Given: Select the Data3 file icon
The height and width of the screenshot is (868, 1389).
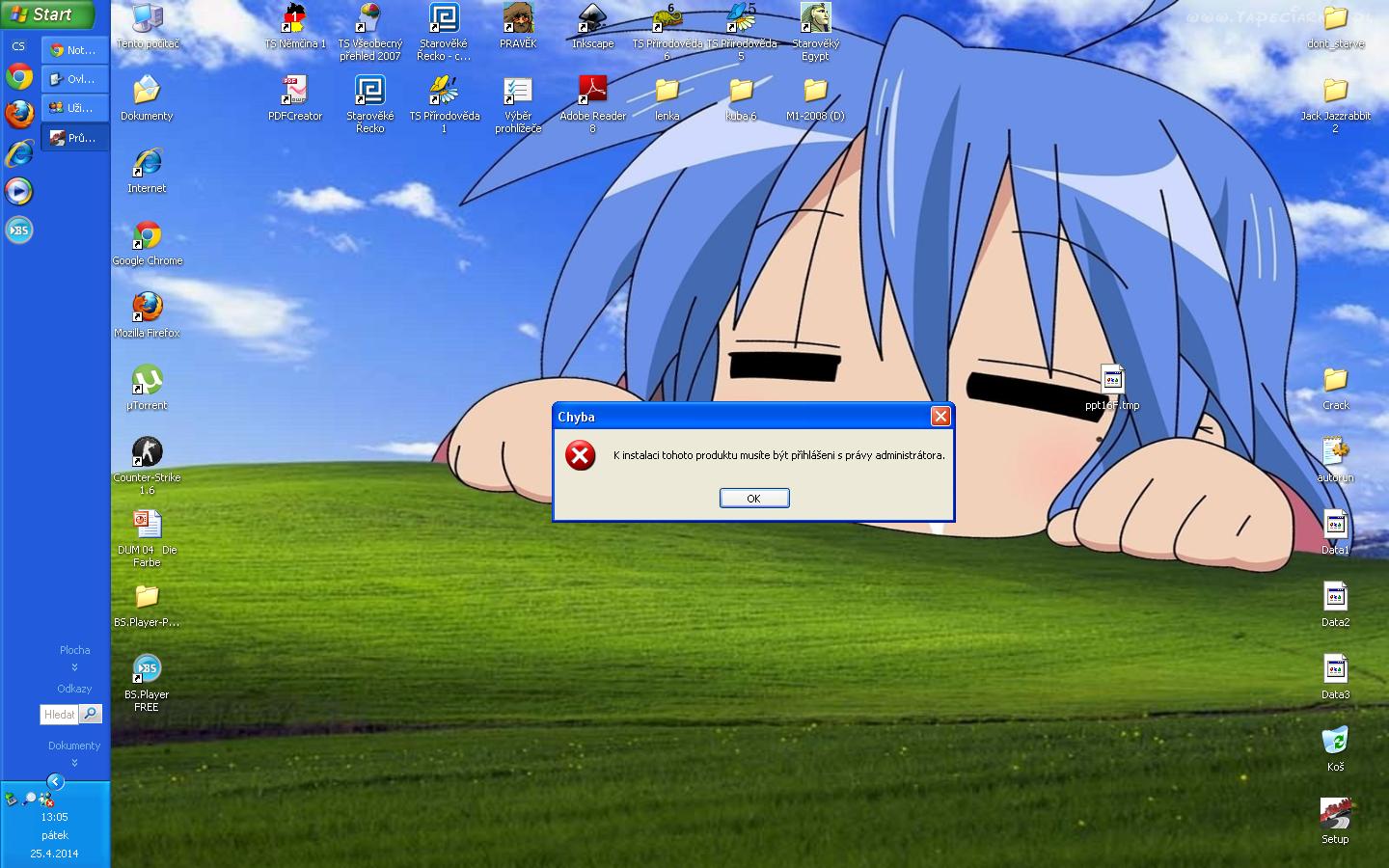Looking at the screenshot, I should 1335,677.
